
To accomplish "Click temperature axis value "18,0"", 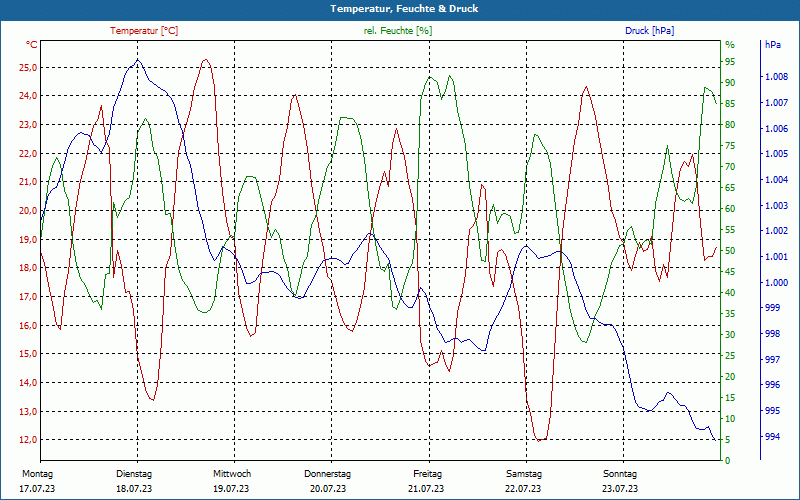I will (x=28, y=268).
